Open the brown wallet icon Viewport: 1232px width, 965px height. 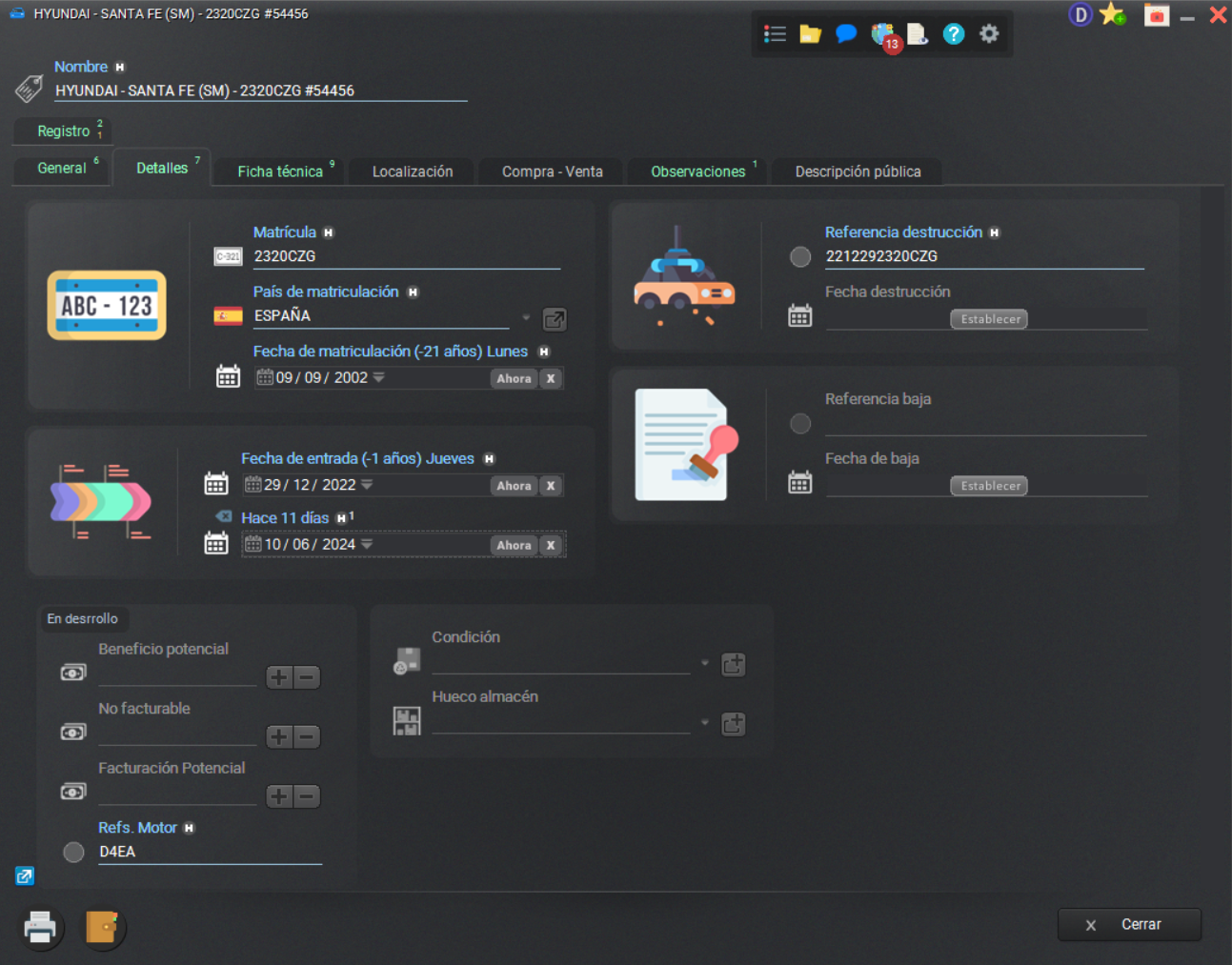coord(101,927)
